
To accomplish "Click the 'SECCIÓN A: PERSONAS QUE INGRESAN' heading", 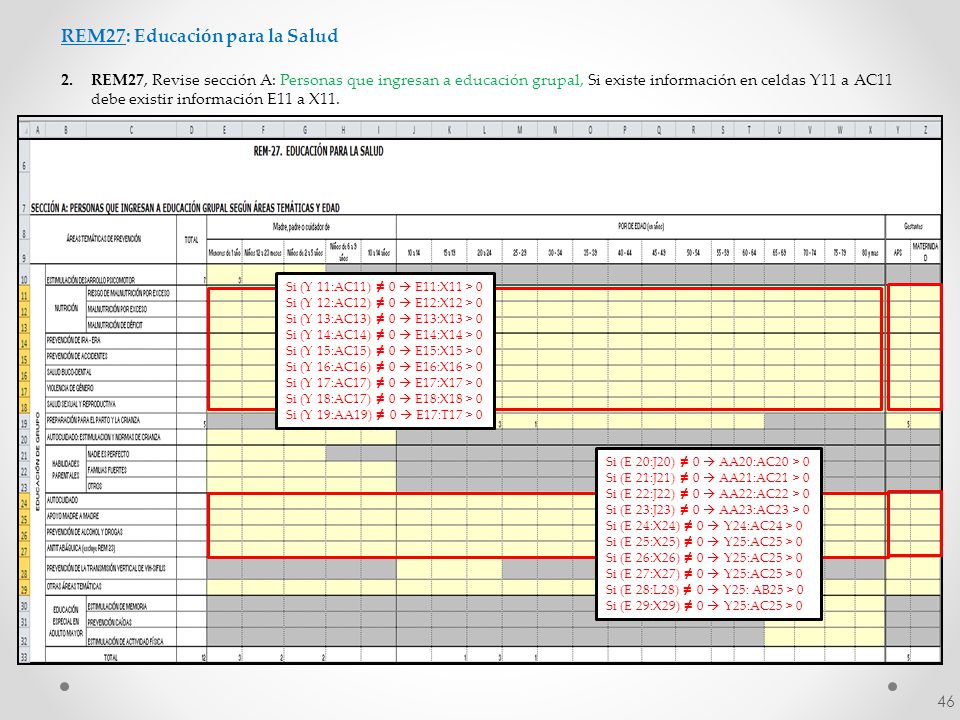I will coord(185,208).
